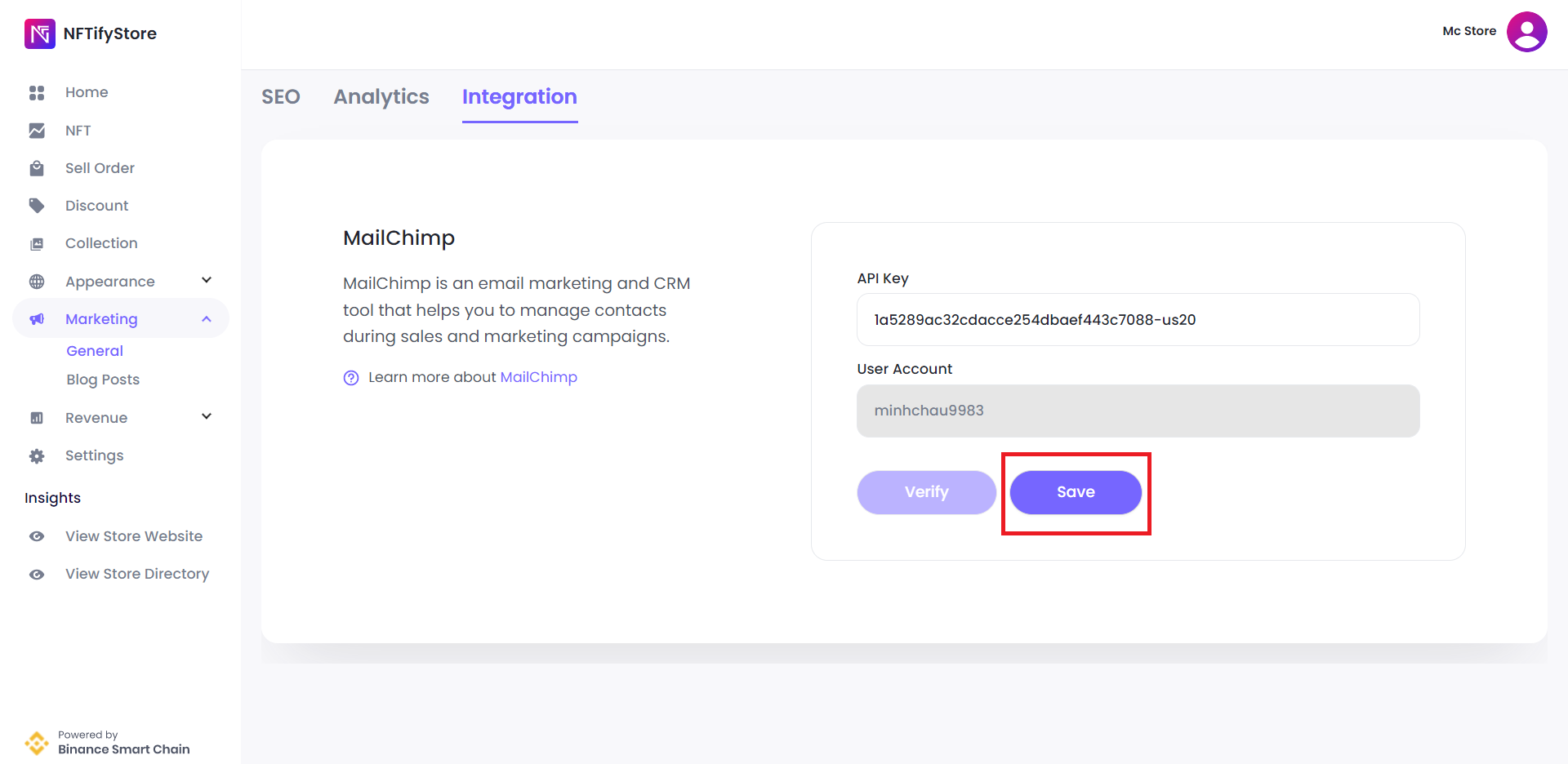Click the View Store Website eye icon
This screenshot has height=764, width=1568.
(37, 536)
